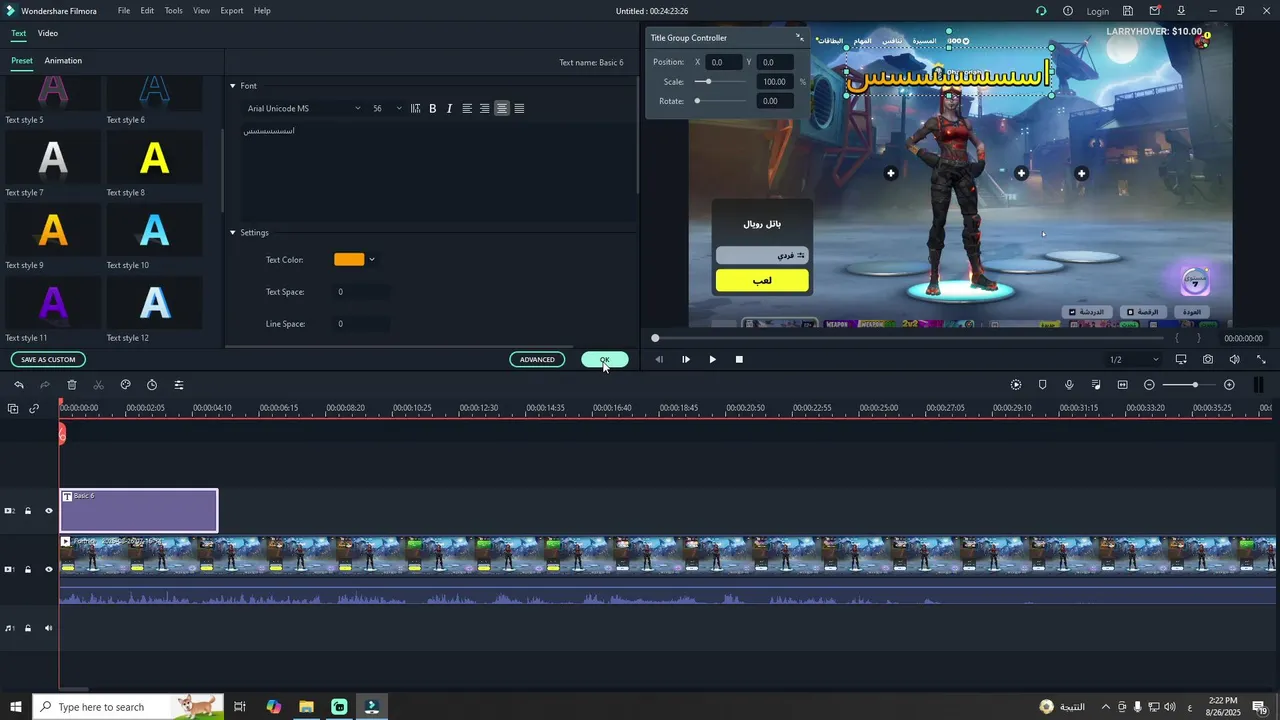The width and height of the screenshot is (1280, 720).
Task: Add a marker with the marker icon
Action: click(1042, 385)
